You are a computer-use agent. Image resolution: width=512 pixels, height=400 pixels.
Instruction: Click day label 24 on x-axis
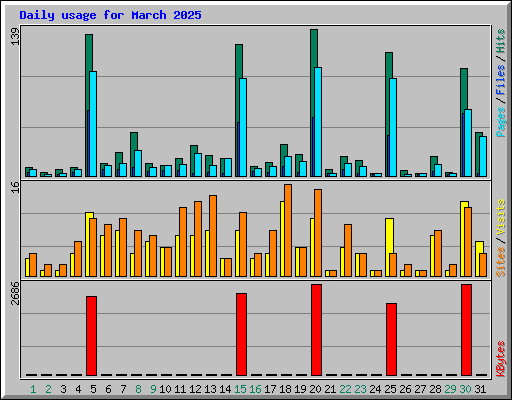[375, 389]
